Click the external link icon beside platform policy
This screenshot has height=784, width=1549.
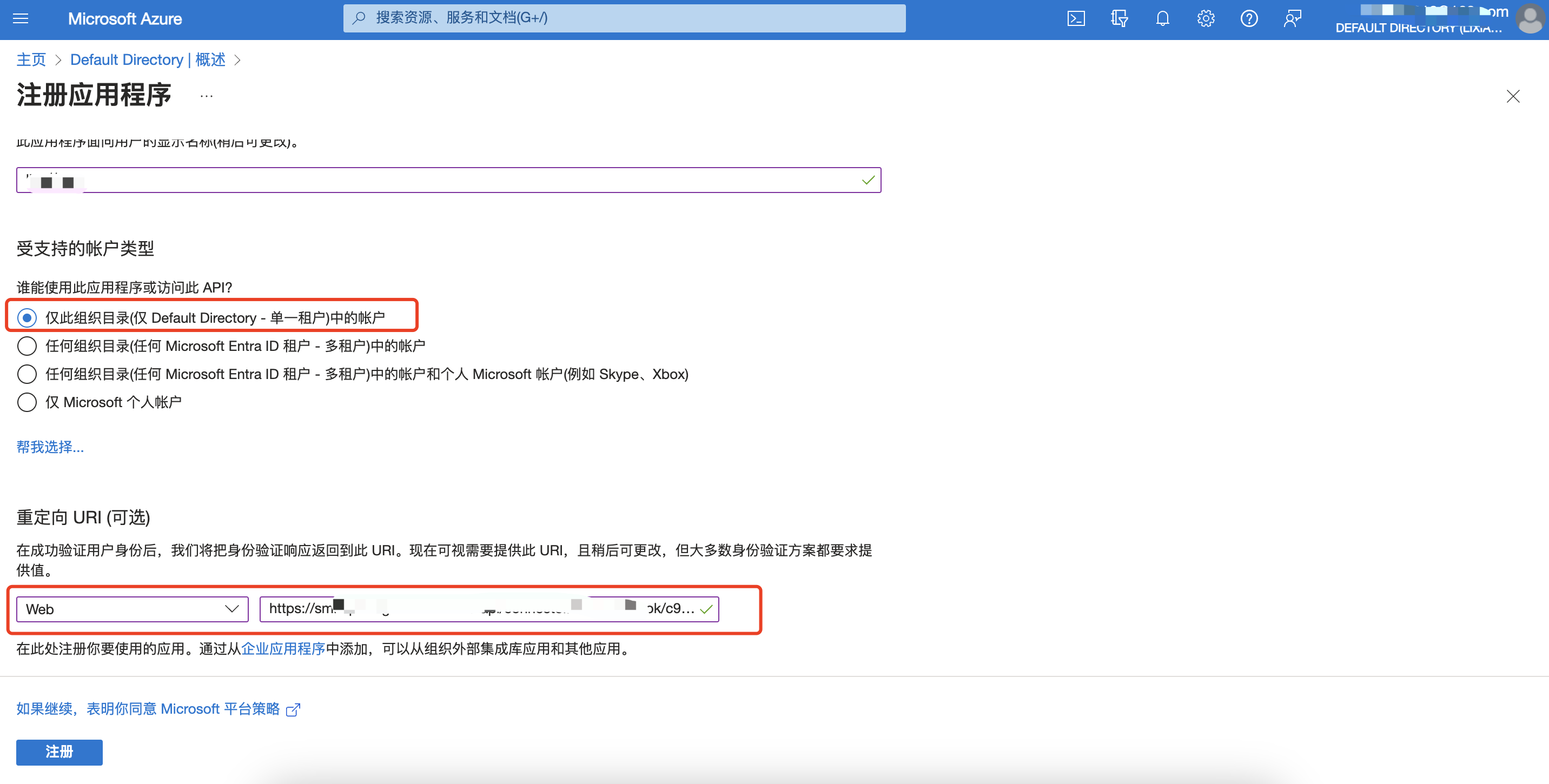[294, 709]
